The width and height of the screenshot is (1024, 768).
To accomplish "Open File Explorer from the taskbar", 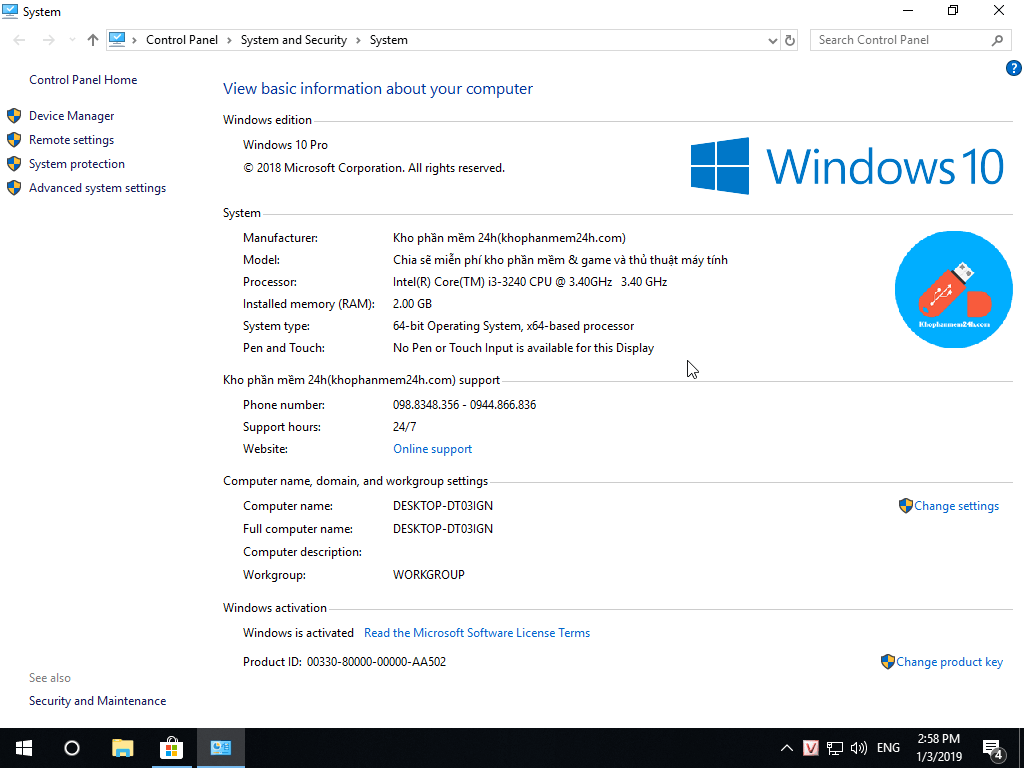I will [122, 748].
